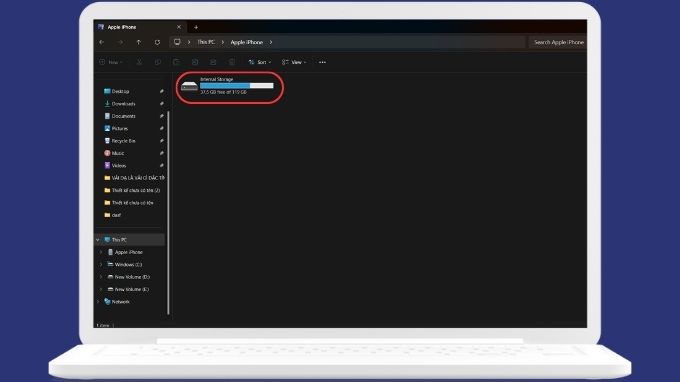The width and height of the screenshot is (680, 382).
Task: Select the New Volume (D:) drive
Action: point(128,277)
